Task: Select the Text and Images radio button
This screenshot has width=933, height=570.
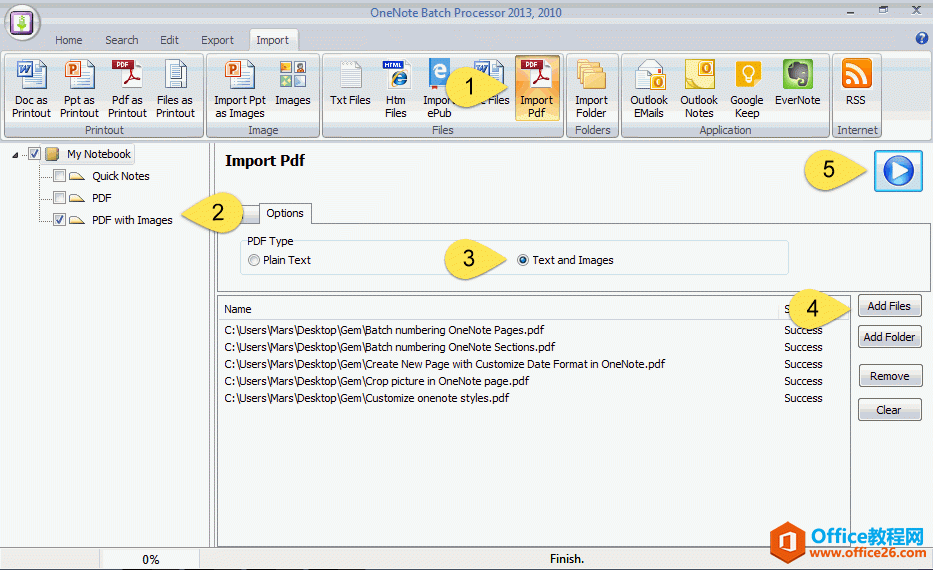Action: (522, 260)
